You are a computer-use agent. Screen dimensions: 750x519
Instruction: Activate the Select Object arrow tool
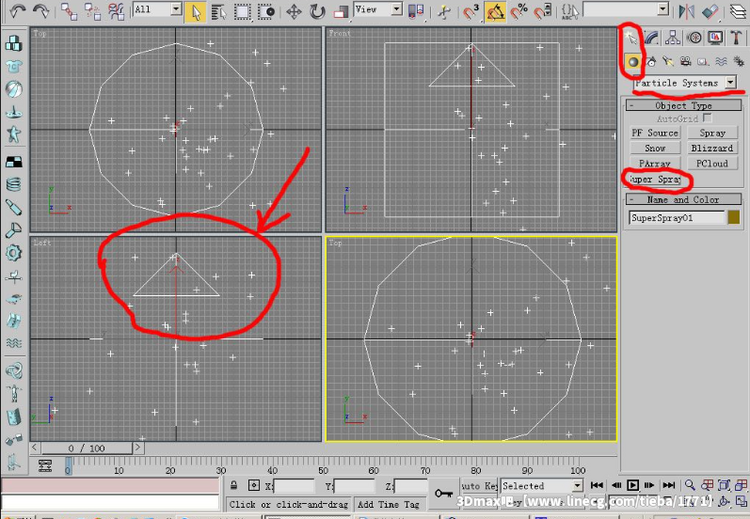point(196,12)
